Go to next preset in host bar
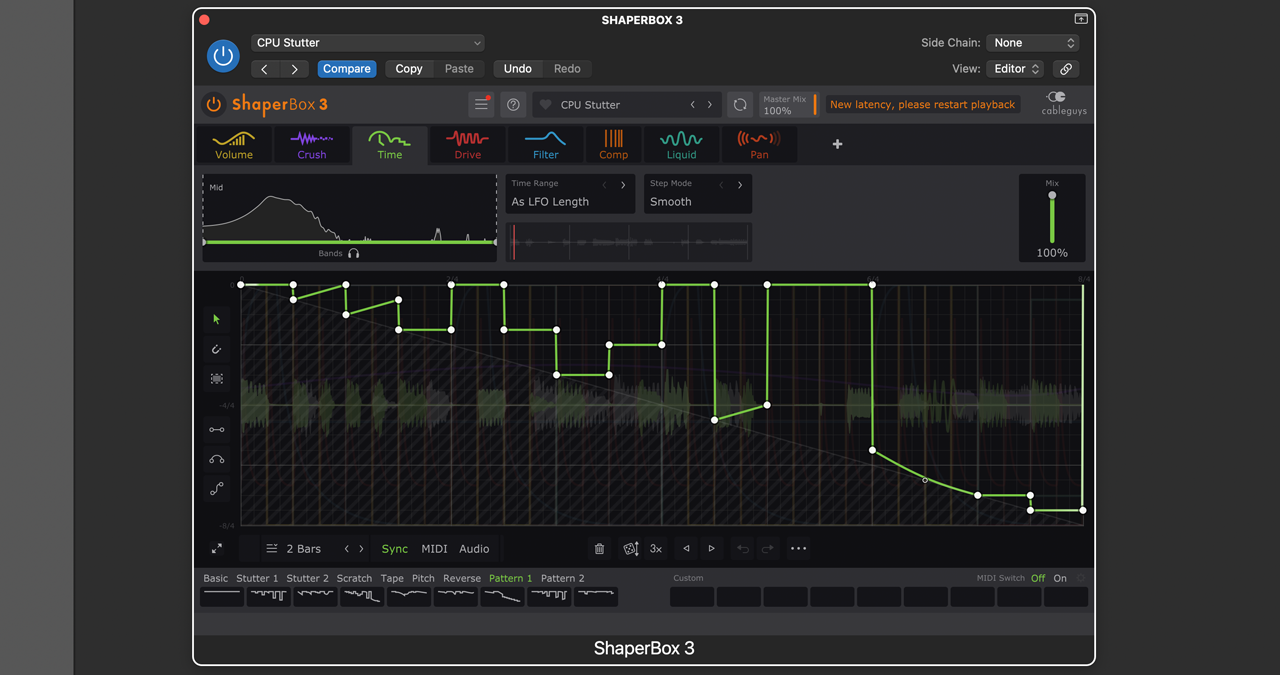Viewport: 1280px width, 675px height. tap(294, 69)
